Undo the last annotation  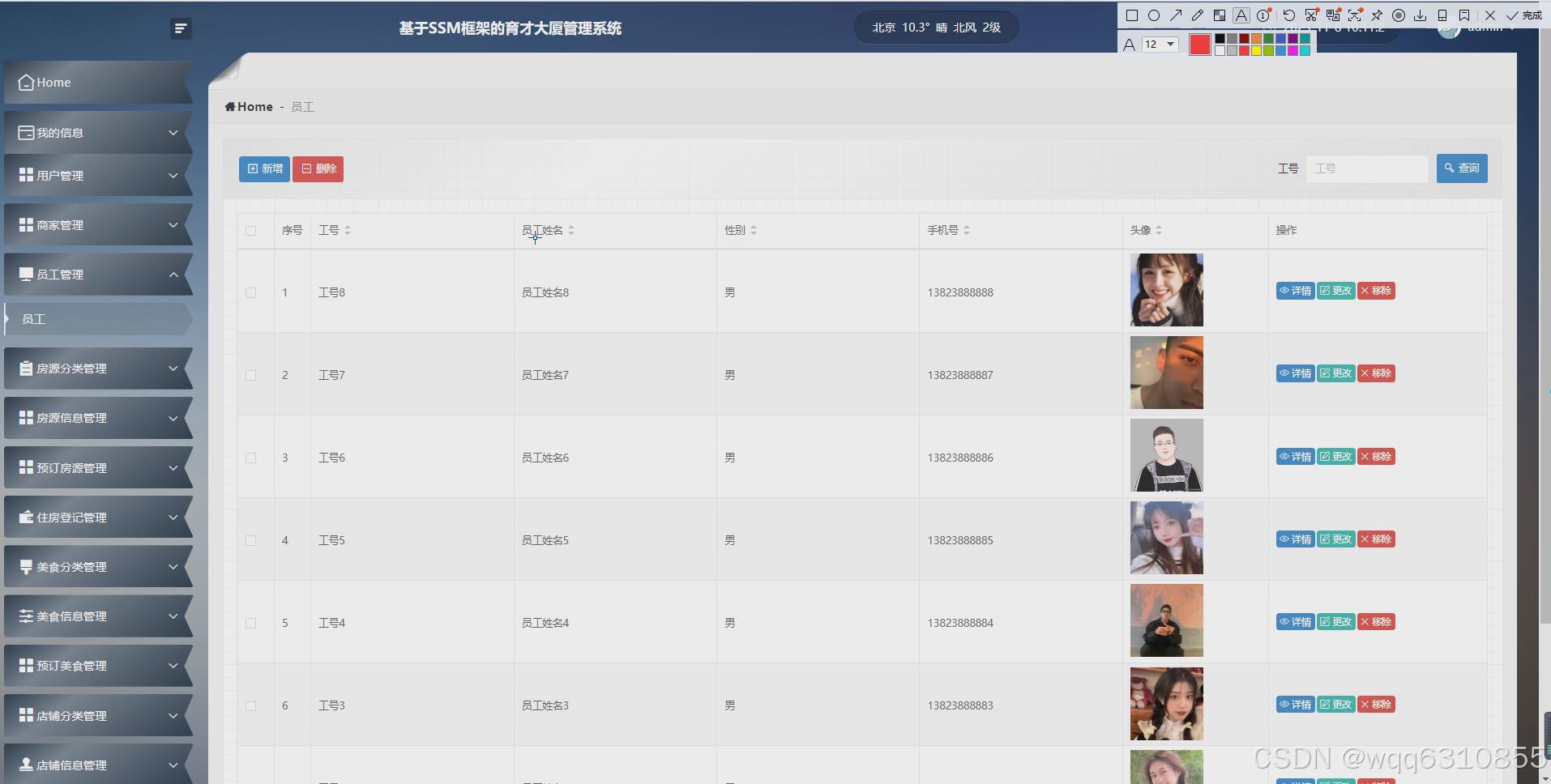1289,15
